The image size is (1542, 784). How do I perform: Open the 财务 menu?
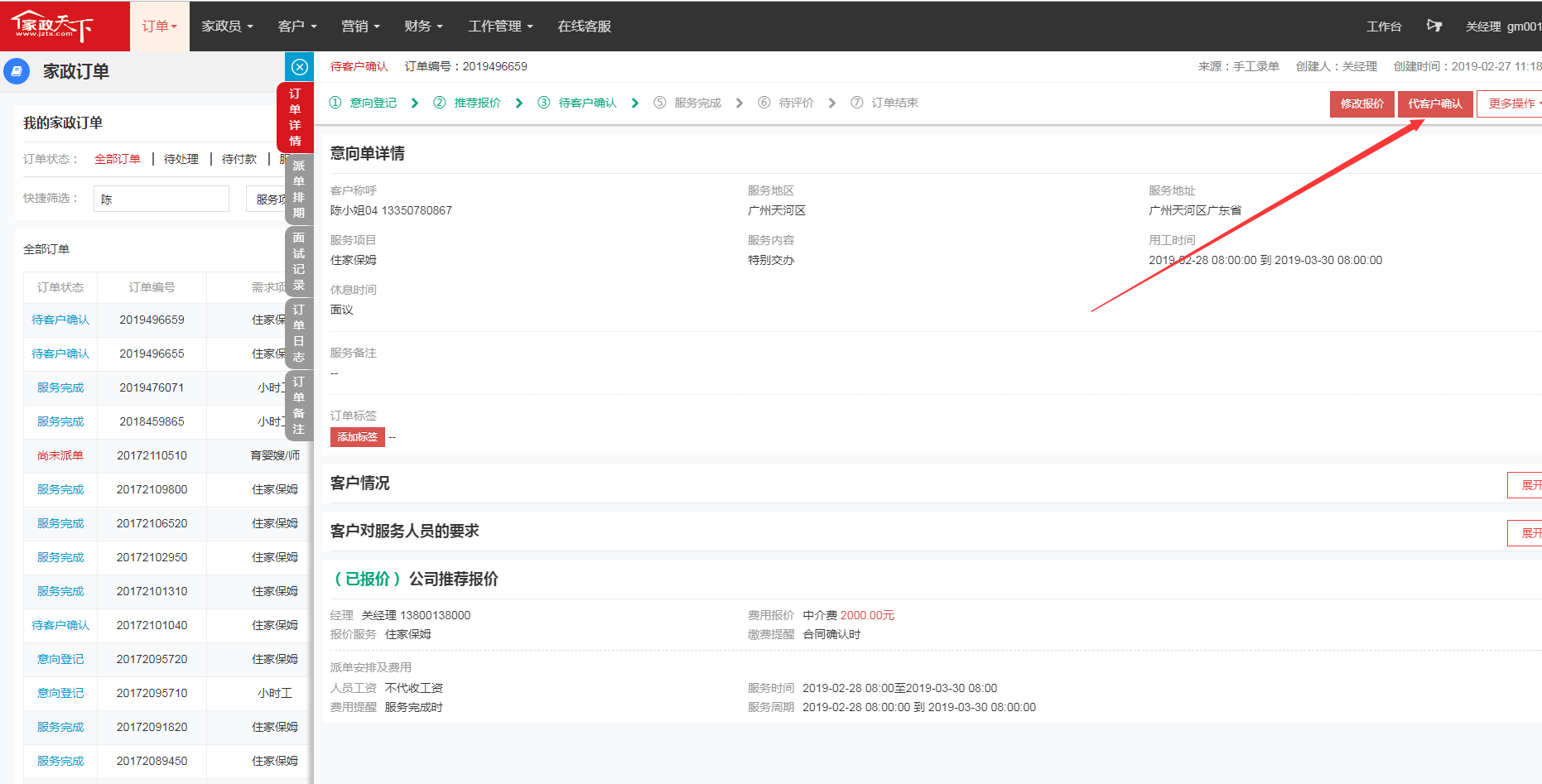(x=424, y=26)
